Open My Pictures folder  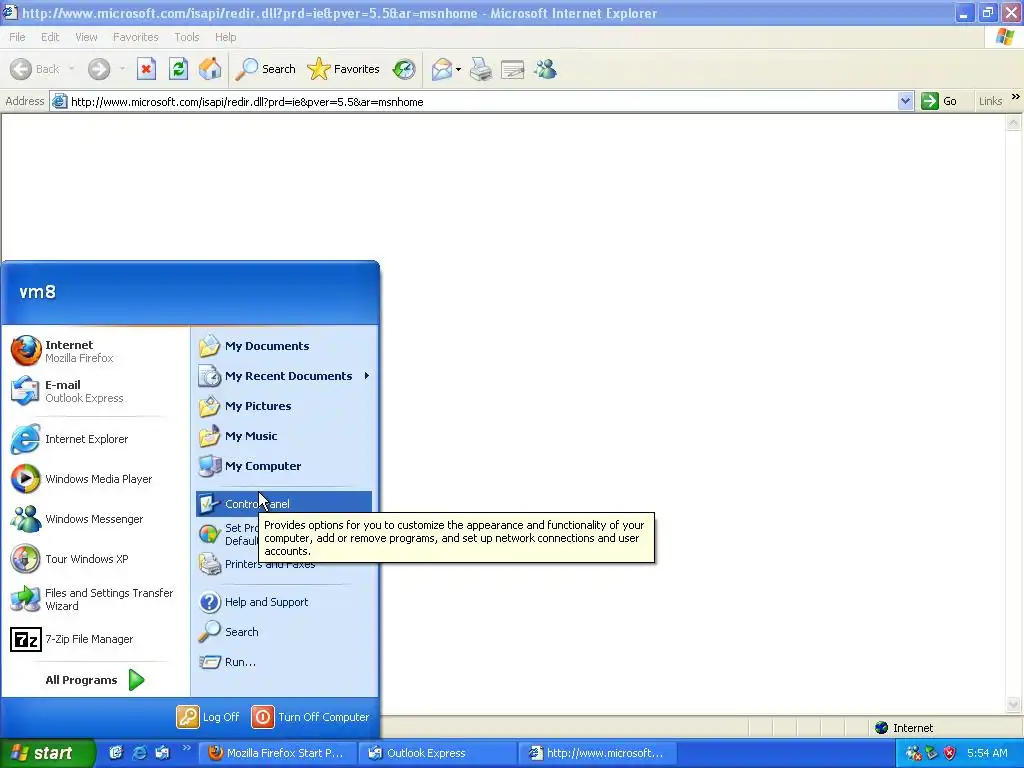point(284,406)
